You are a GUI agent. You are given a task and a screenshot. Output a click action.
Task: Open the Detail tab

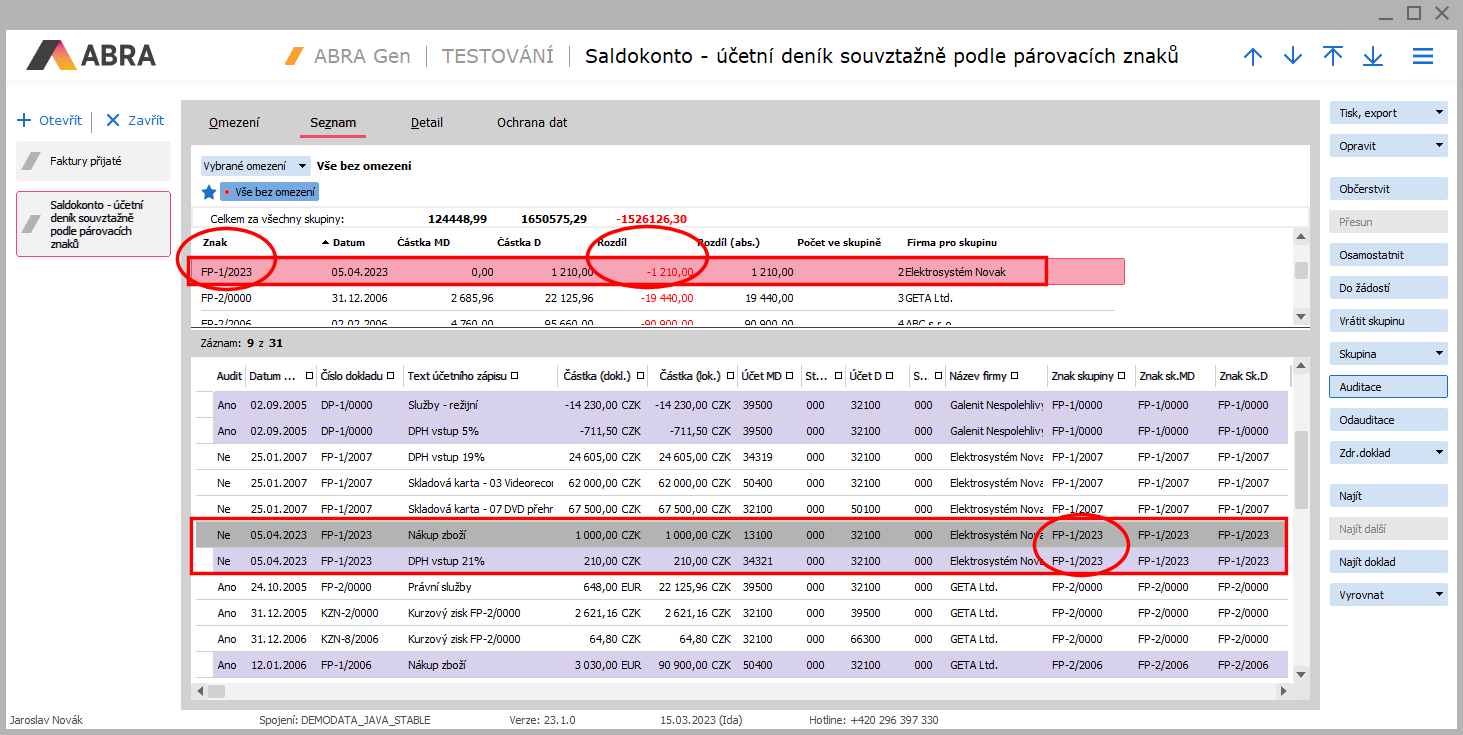[426, 123]
